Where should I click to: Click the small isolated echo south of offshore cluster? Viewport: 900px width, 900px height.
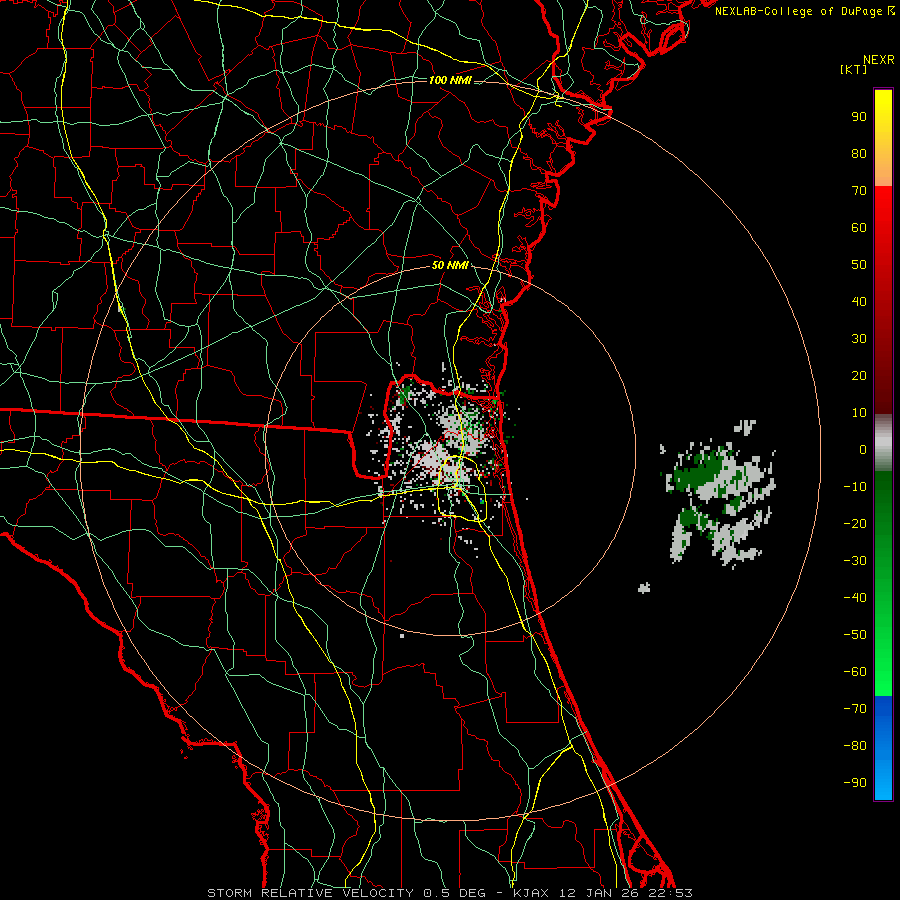(644, 588)
